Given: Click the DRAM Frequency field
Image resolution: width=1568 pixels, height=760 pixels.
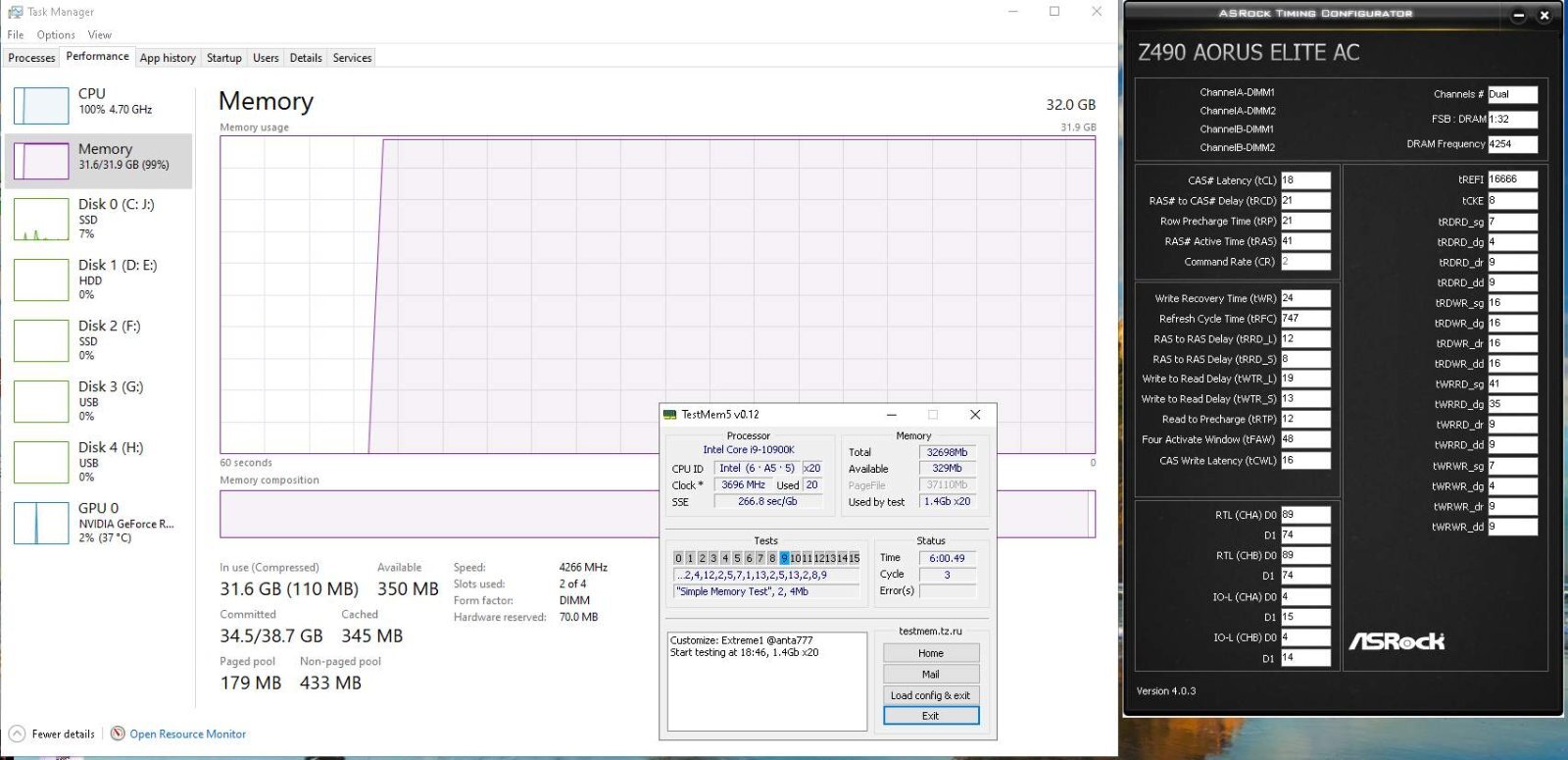Looking at the screenshot, I should pyautogui.click(x=1512, y=144).
